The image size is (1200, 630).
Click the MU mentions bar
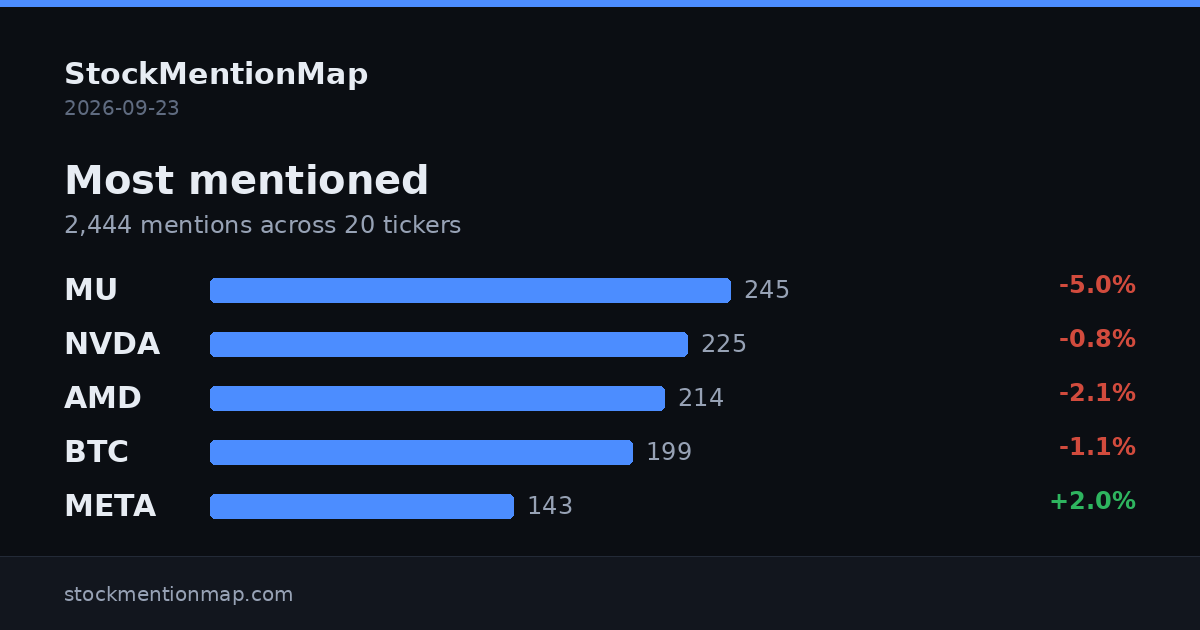coord(470,290)
